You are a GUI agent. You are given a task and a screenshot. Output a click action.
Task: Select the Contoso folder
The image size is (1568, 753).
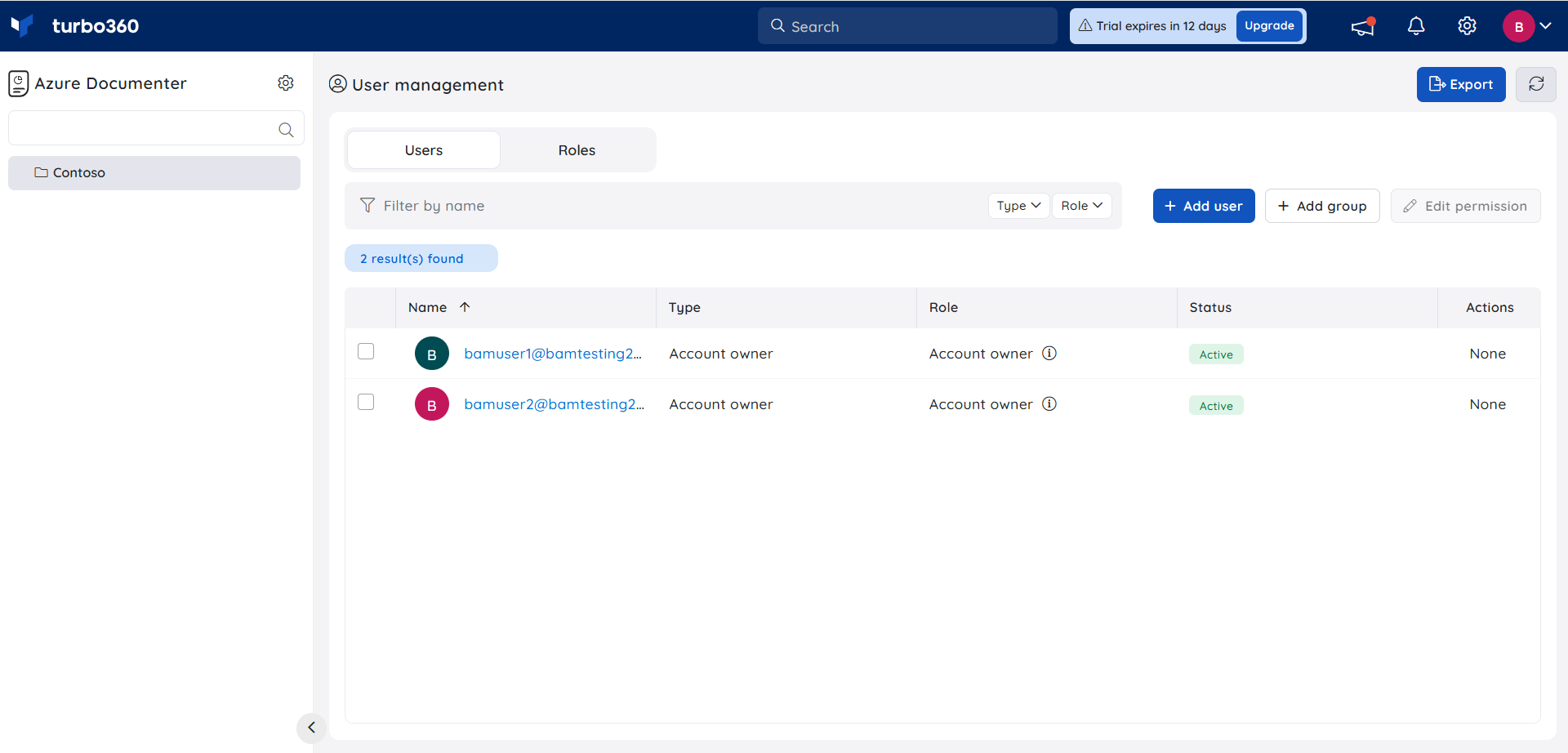[154, 173]
